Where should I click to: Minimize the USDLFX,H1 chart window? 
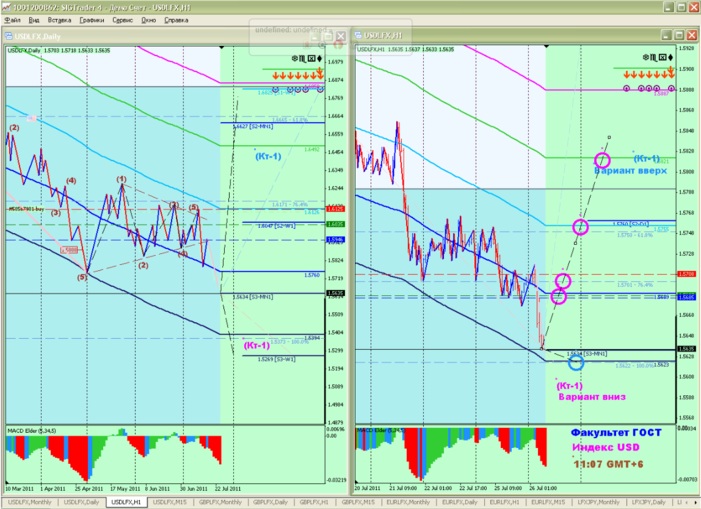(x=667, y=35)
